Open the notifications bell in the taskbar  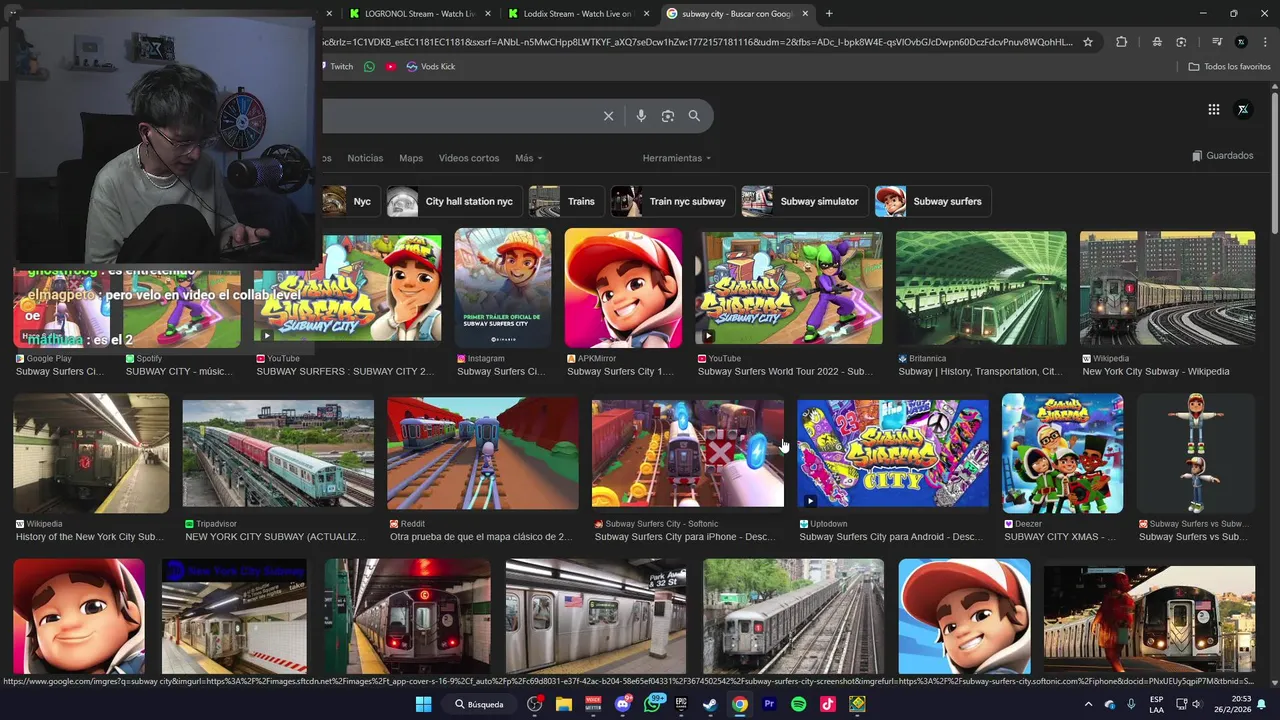[x=1261, y=704]
